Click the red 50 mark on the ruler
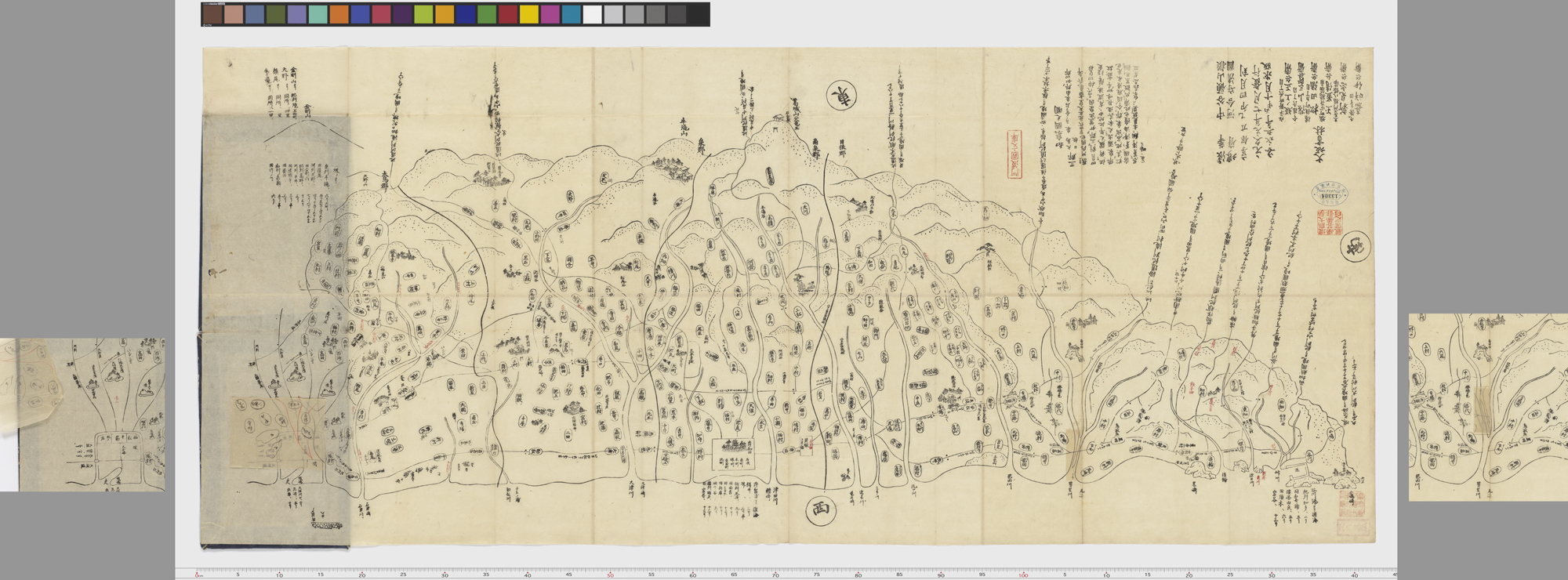Viewport: 1568px width, 580px height. pos(610,575)
